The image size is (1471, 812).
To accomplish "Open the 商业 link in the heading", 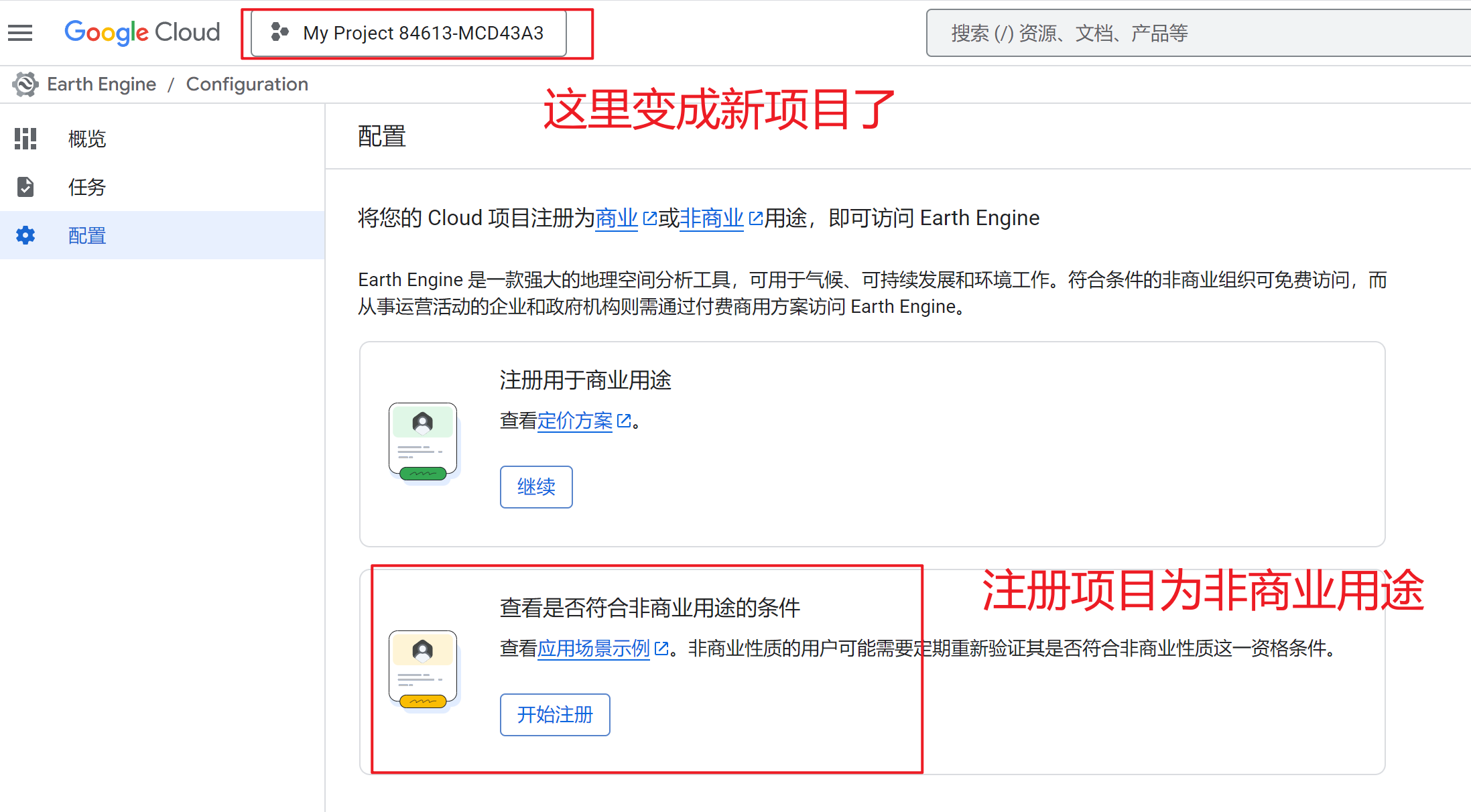I will point(617,218).
